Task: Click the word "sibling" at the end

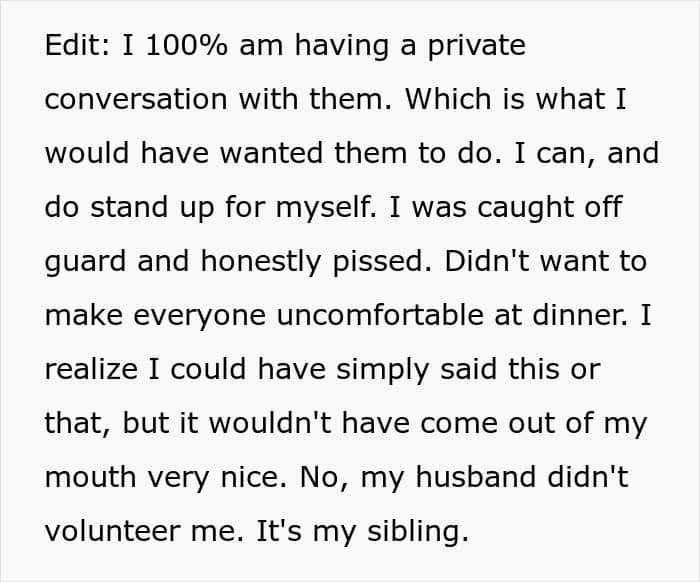Action: [423, 531]
